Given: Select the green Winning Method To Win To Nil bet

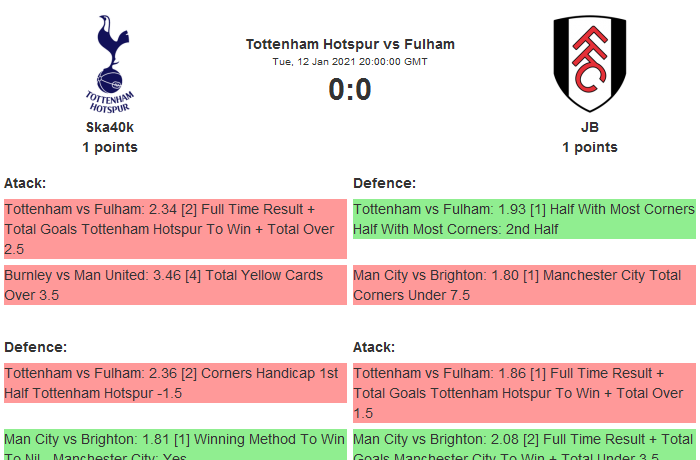Looking at the screenshot, I should coord(175,444).
